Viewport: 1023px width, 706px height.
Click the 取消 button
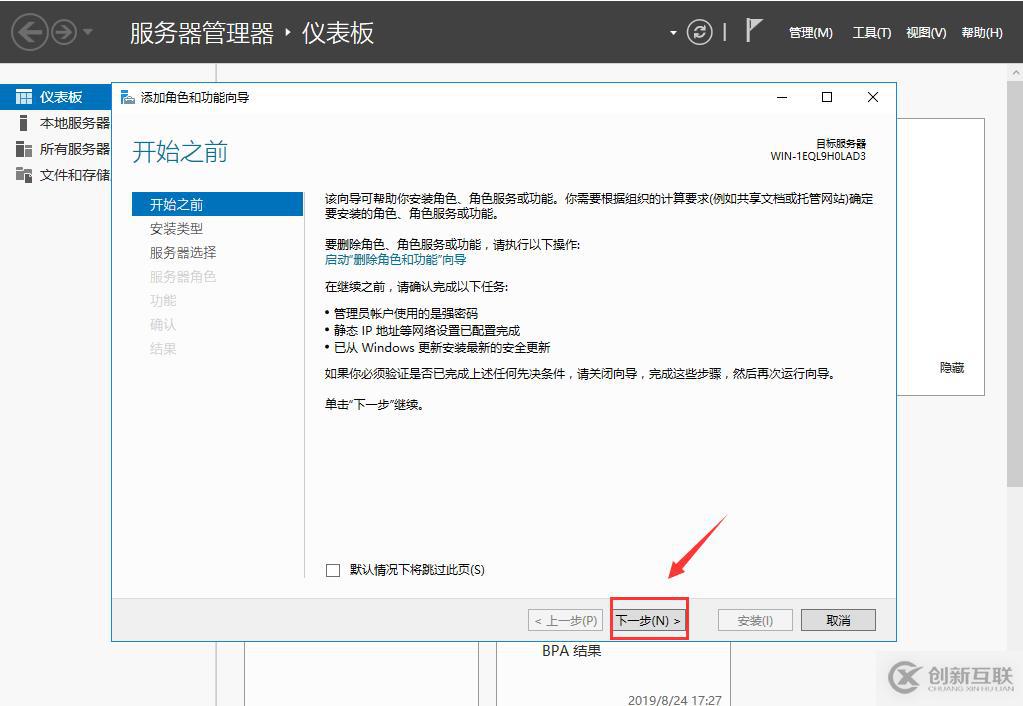click(x=838, y=621)
